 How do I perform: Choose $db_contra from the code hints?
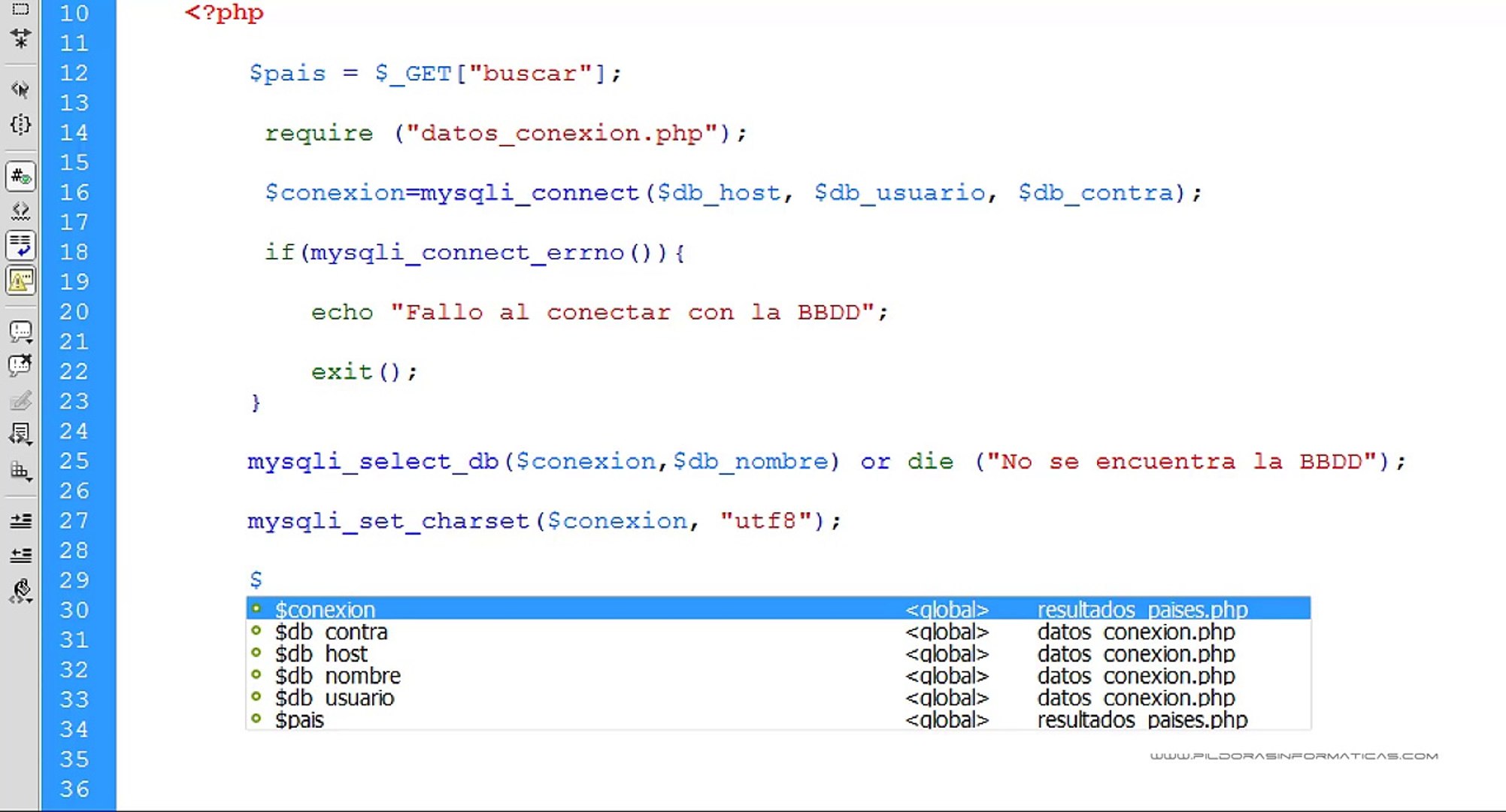[x=778, y=632]
